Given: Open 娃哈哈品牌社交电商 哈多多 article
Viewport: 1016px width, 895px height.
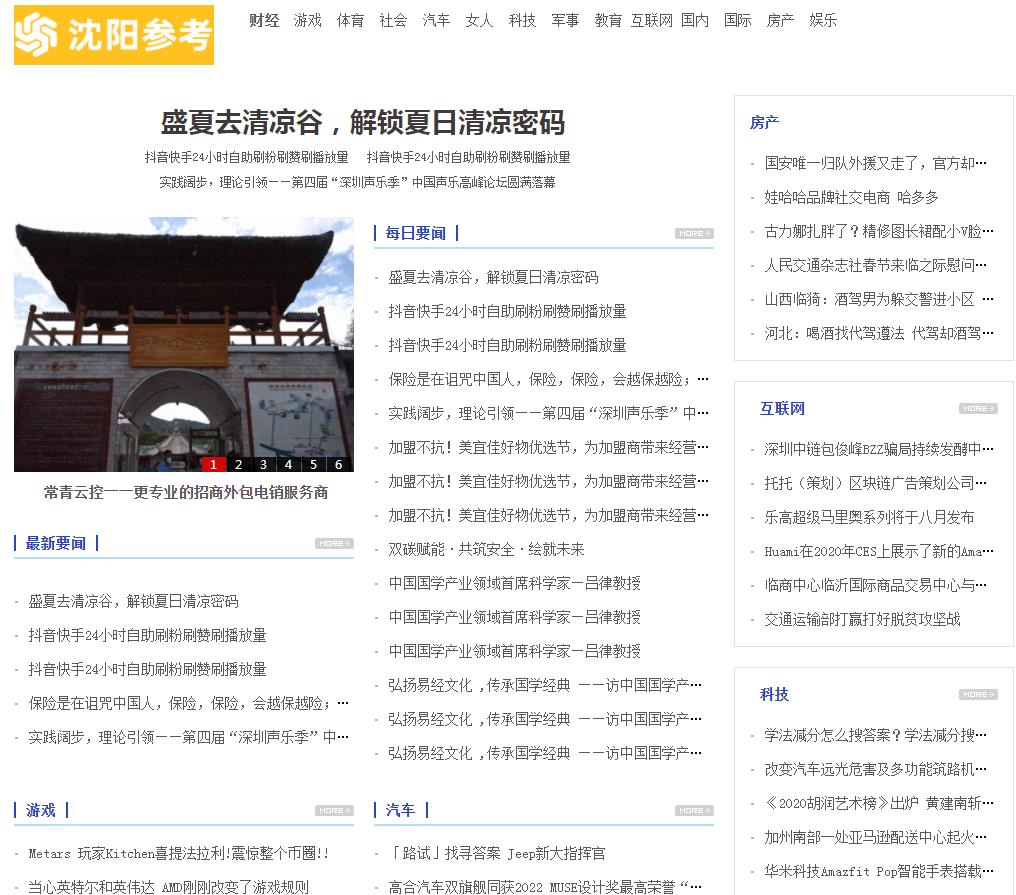Looking at the screenshot, I should [x=851, y=197].
